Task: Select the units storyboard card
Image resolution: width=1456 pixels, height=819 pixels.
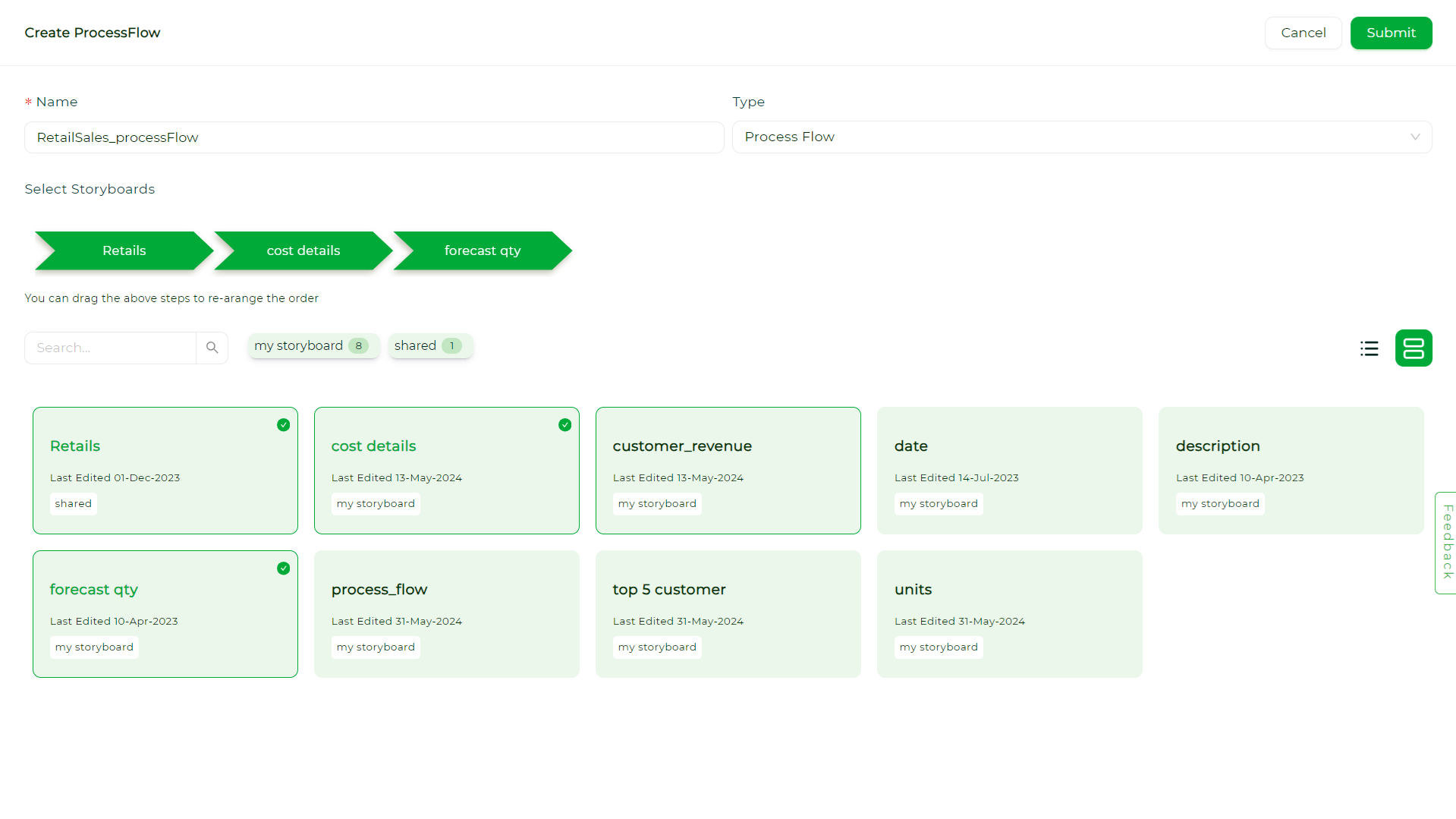Action: click(x=1010, y=614)
